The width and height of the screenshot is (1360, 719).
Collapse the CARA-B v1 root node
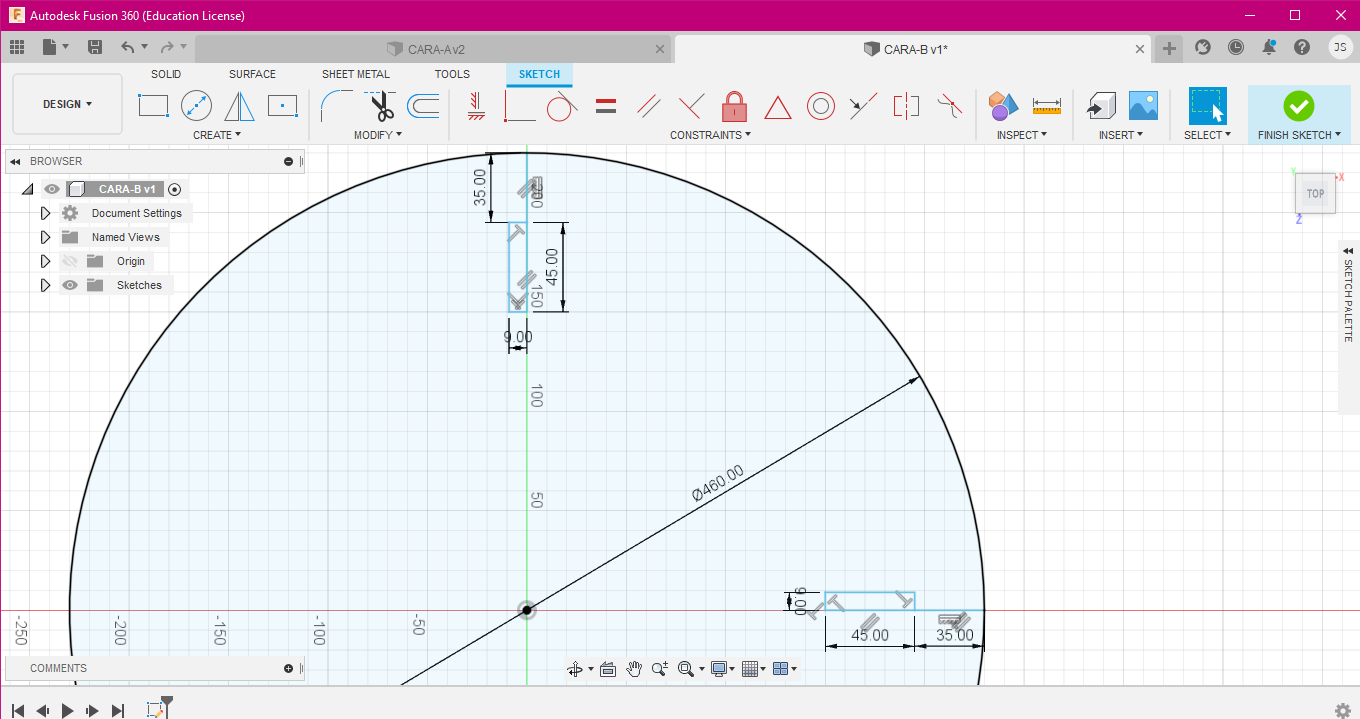pos(27,189)
